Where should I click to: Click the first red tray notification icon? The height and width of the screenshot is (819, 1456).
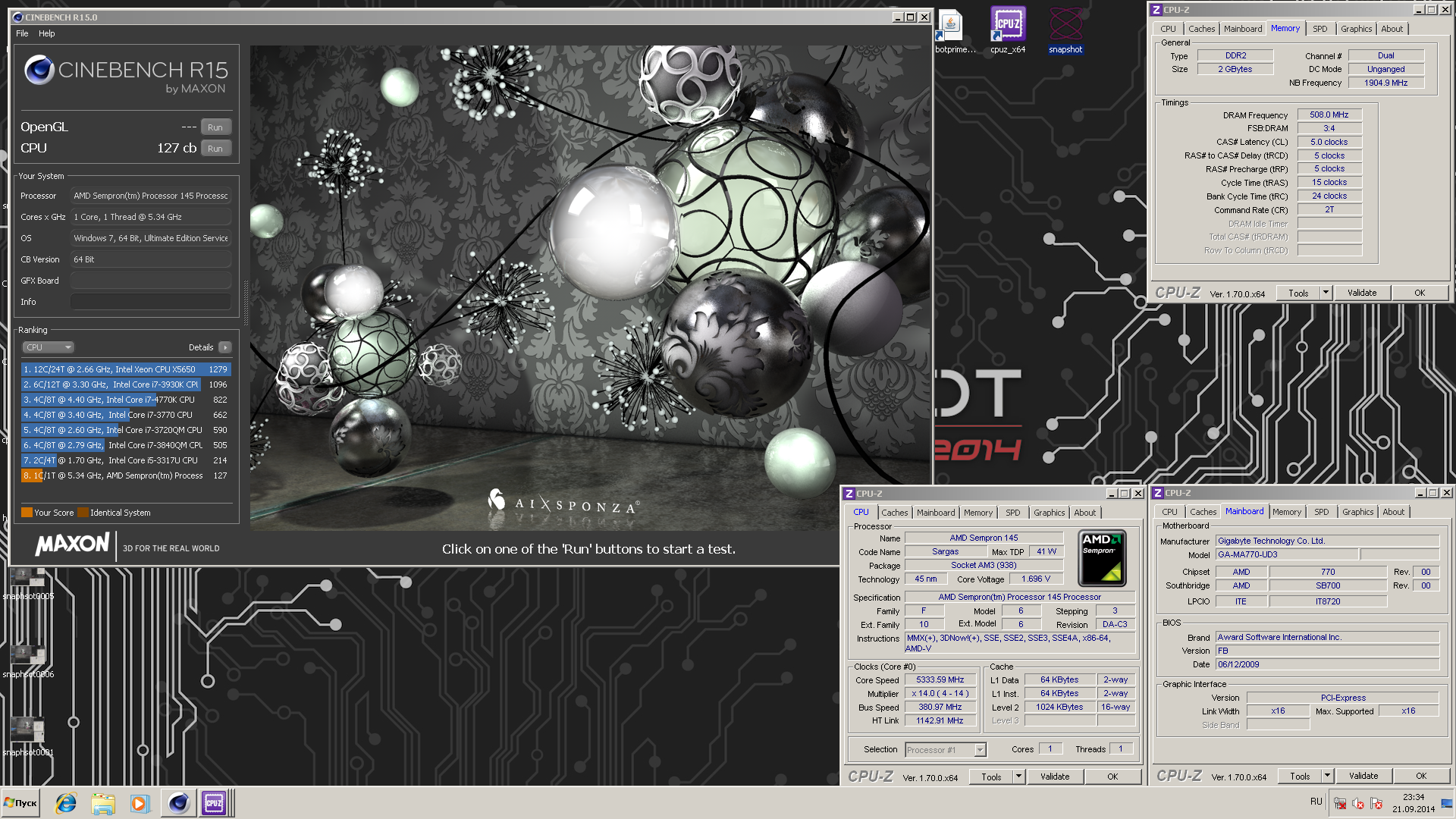click(x=1340, y=804)
